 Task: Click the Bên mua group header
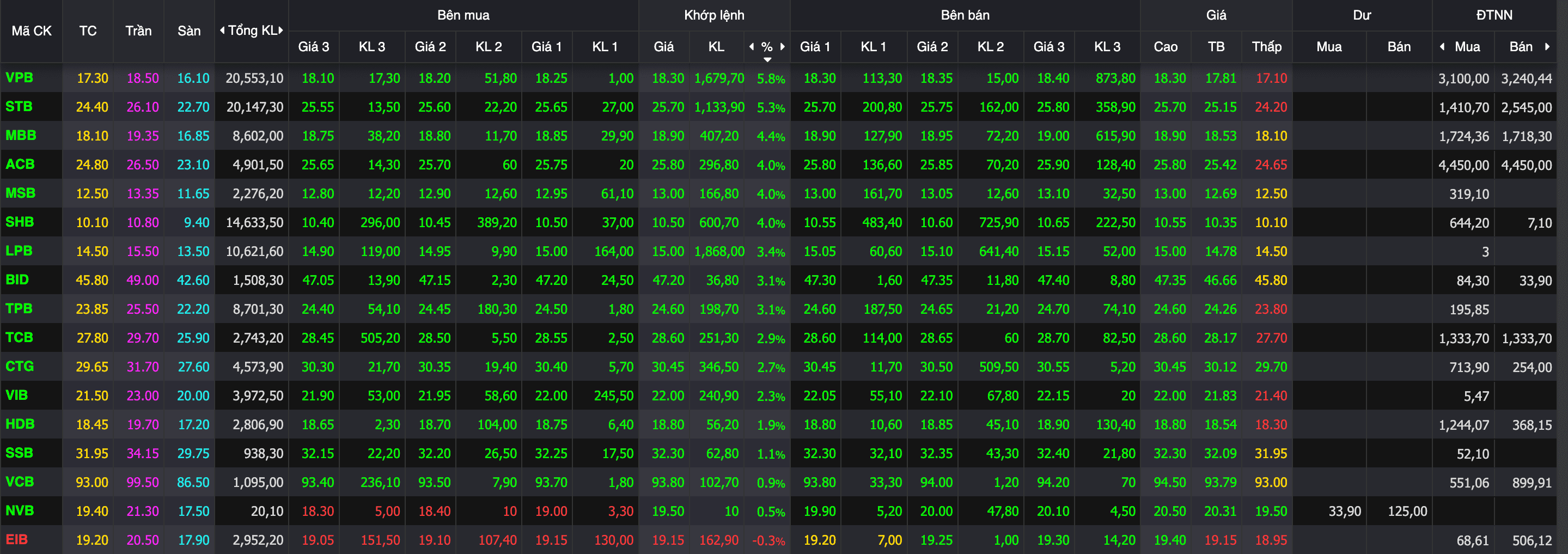(463, 15)
